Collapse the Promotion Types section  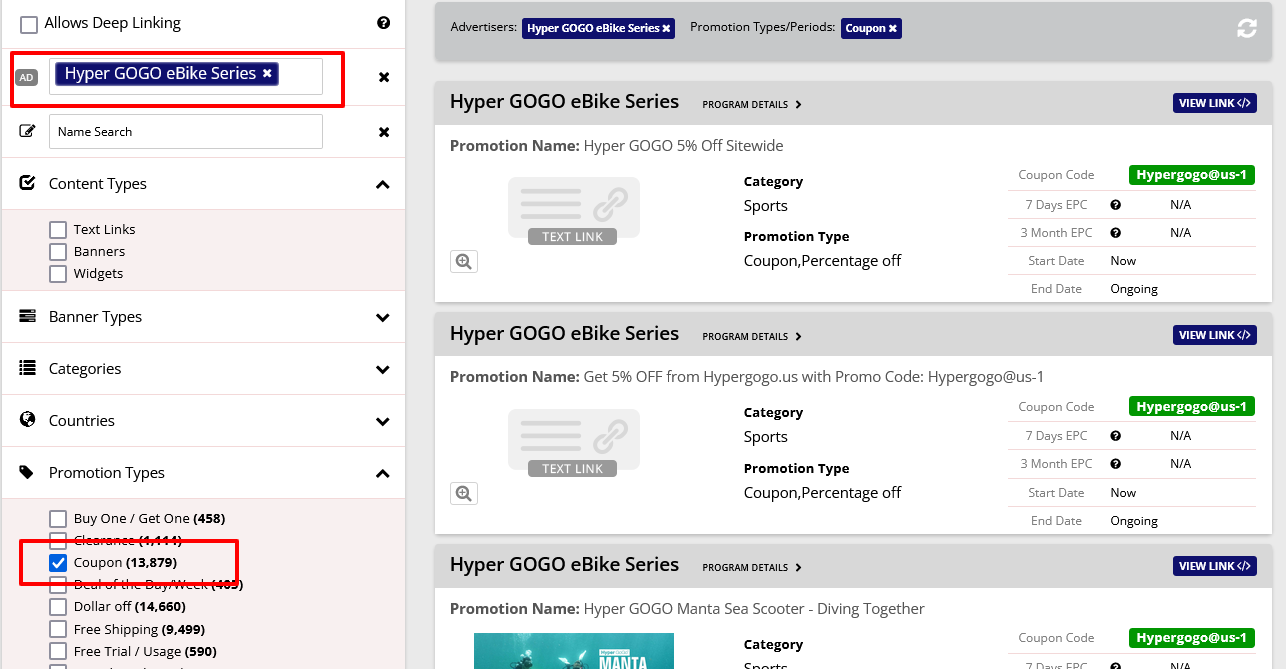[x=382, y=473]
